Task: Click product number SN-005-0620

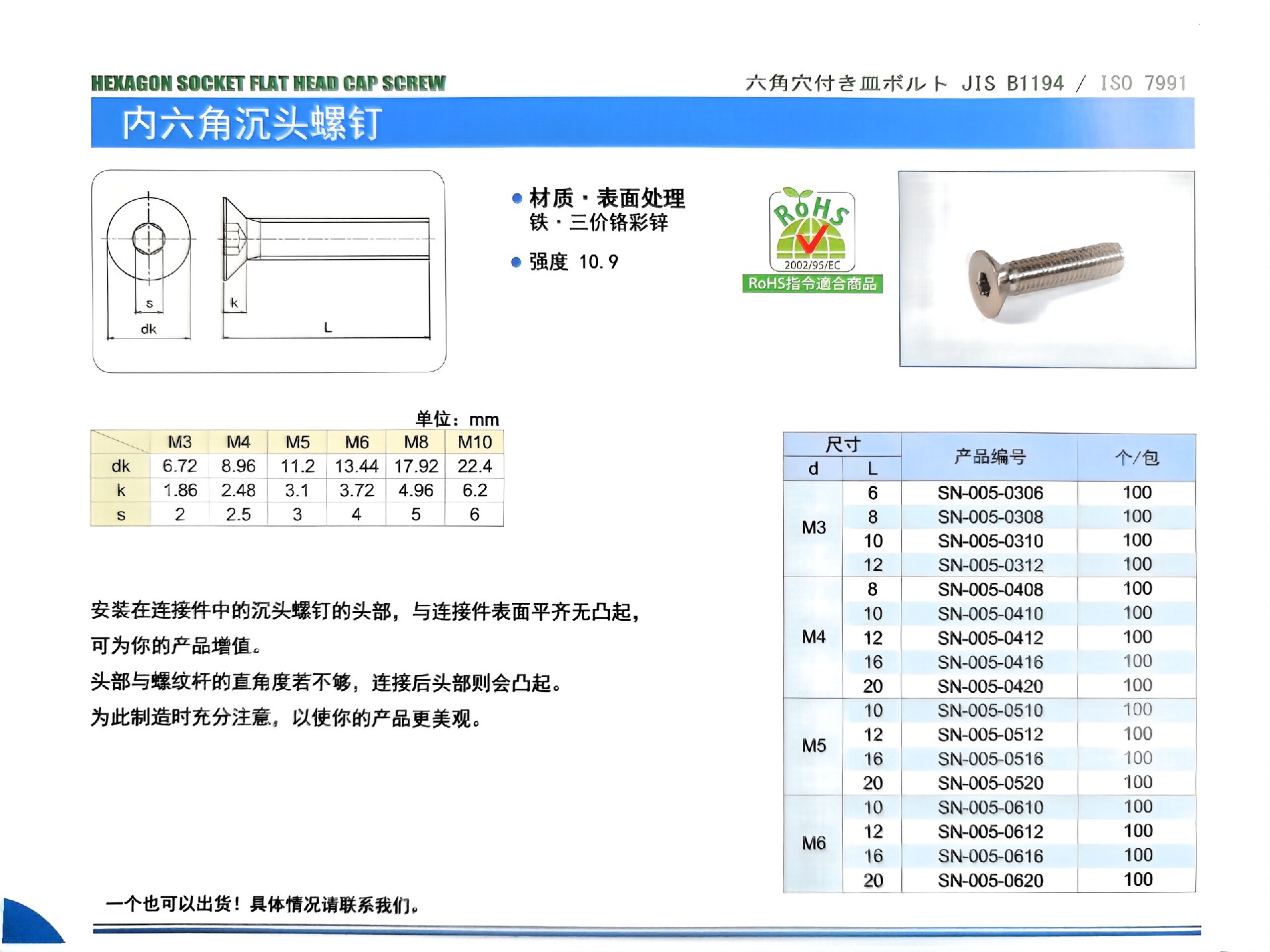Action: [990, 881]
